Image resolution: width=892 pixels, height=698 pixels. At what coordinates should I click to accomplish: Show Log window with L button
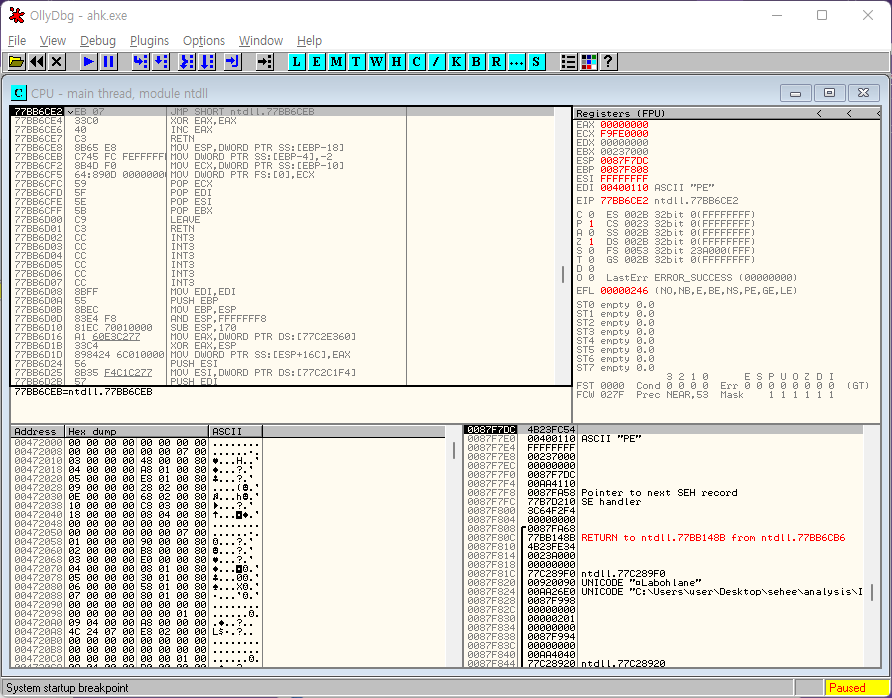click(296, 61)
